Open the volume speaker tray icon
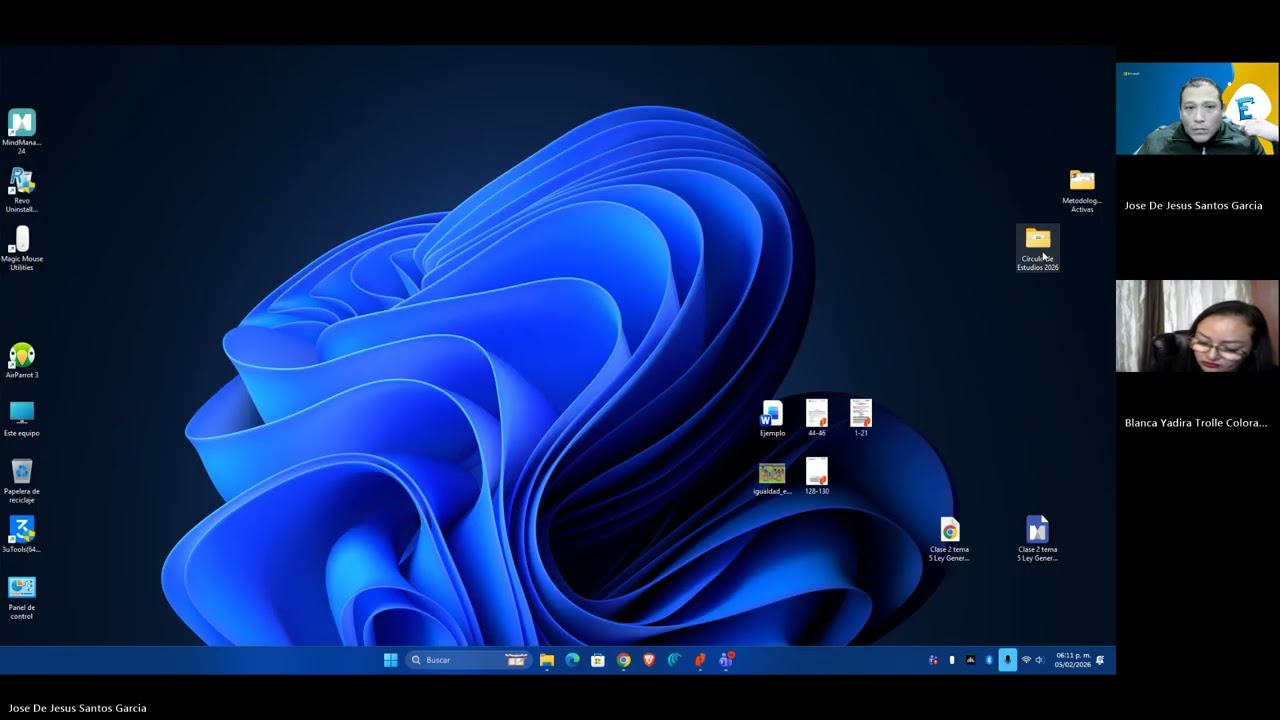1280x720 pixels. click(1039, 660)
